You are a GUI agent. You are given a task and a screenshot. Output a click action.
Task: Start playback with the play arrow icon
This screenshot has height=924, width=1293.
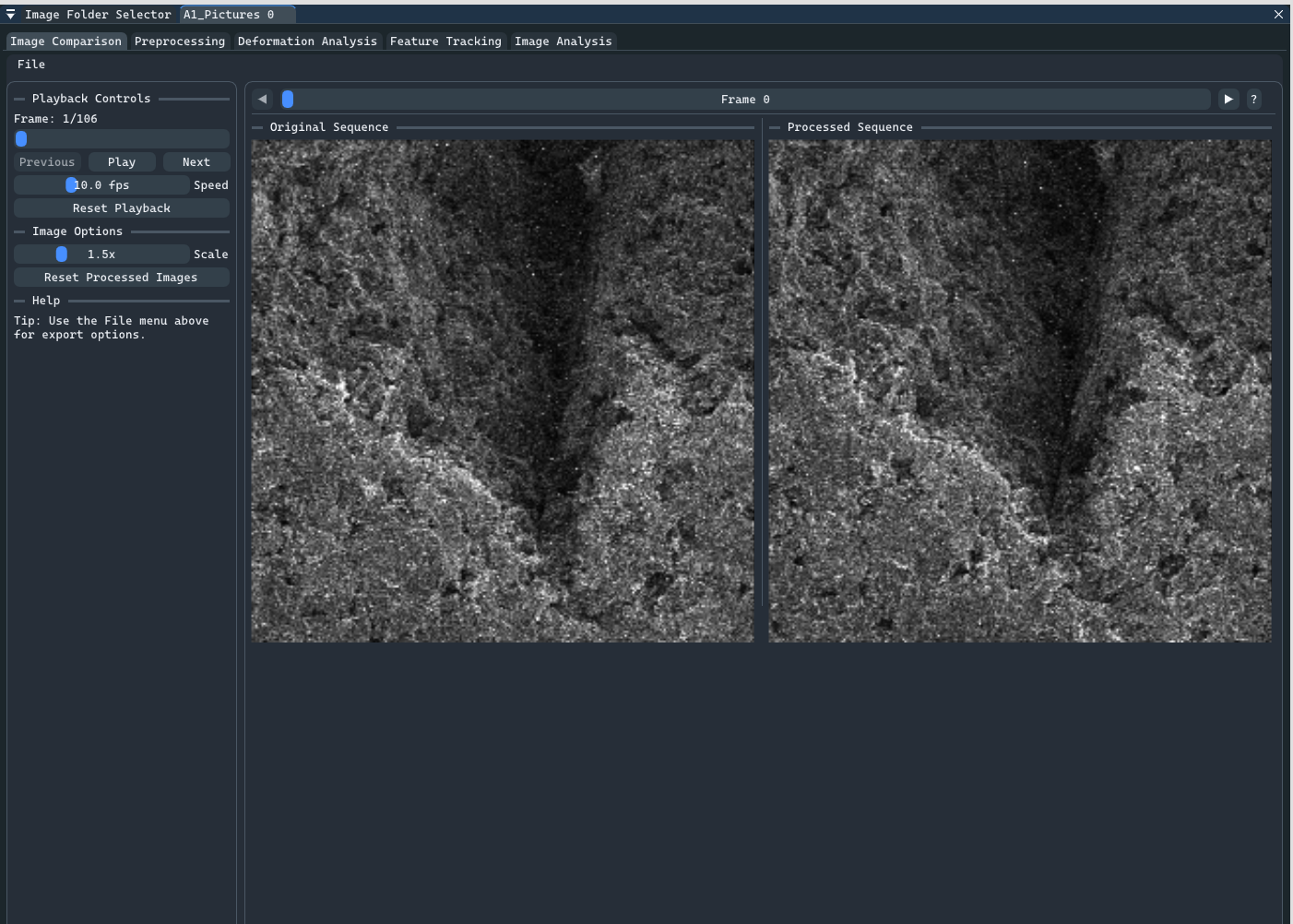[x=1228, y=99]
